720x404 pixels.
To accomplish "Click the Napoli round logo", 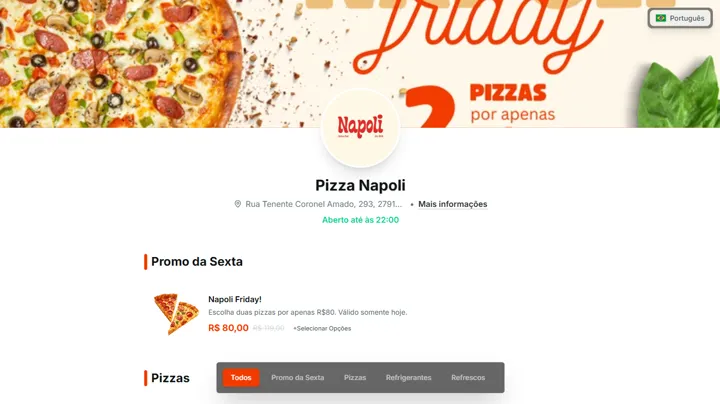I will pyautogui.click(x=360, y=128).
